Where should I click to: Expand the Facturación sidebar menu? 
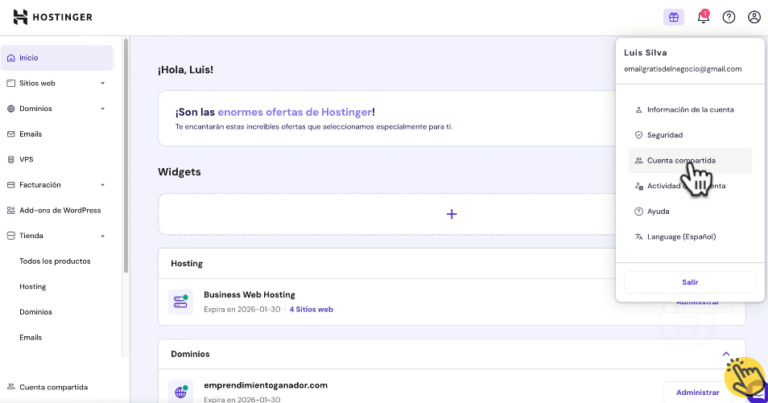[102, 185]
